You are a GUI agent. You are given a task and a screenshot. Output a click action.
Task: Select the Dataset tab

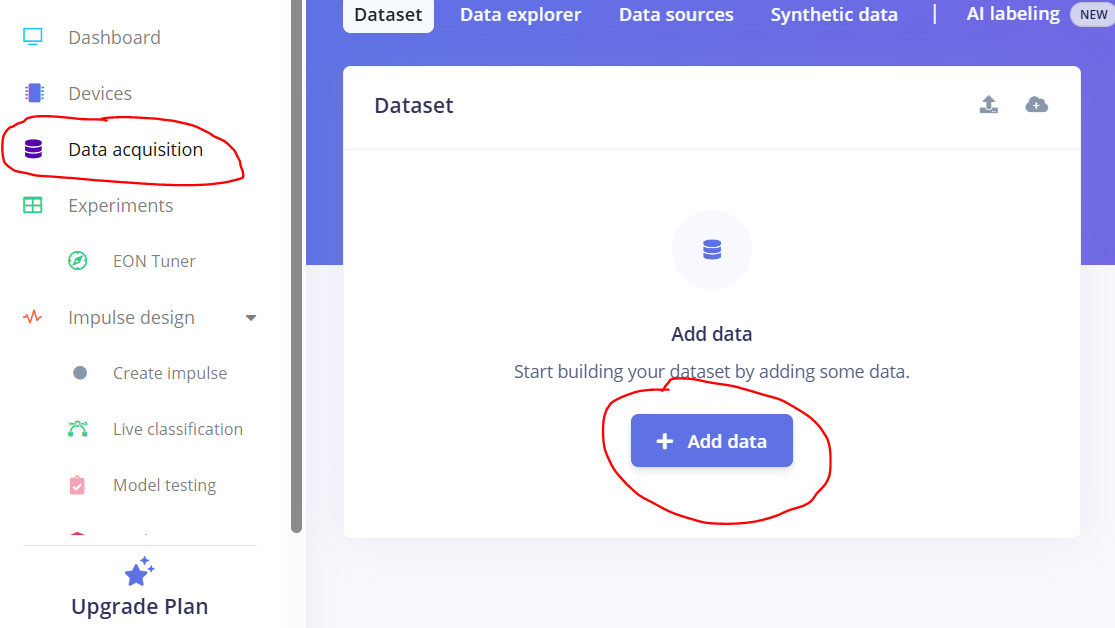(388, 15)
